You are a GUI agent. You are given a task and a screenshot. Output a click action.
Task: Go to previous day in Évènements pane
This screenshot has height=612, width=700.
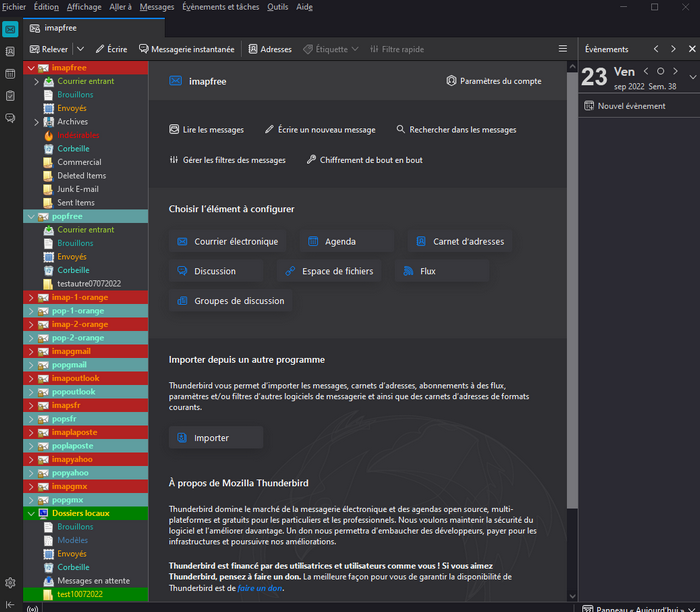point(646,71)
